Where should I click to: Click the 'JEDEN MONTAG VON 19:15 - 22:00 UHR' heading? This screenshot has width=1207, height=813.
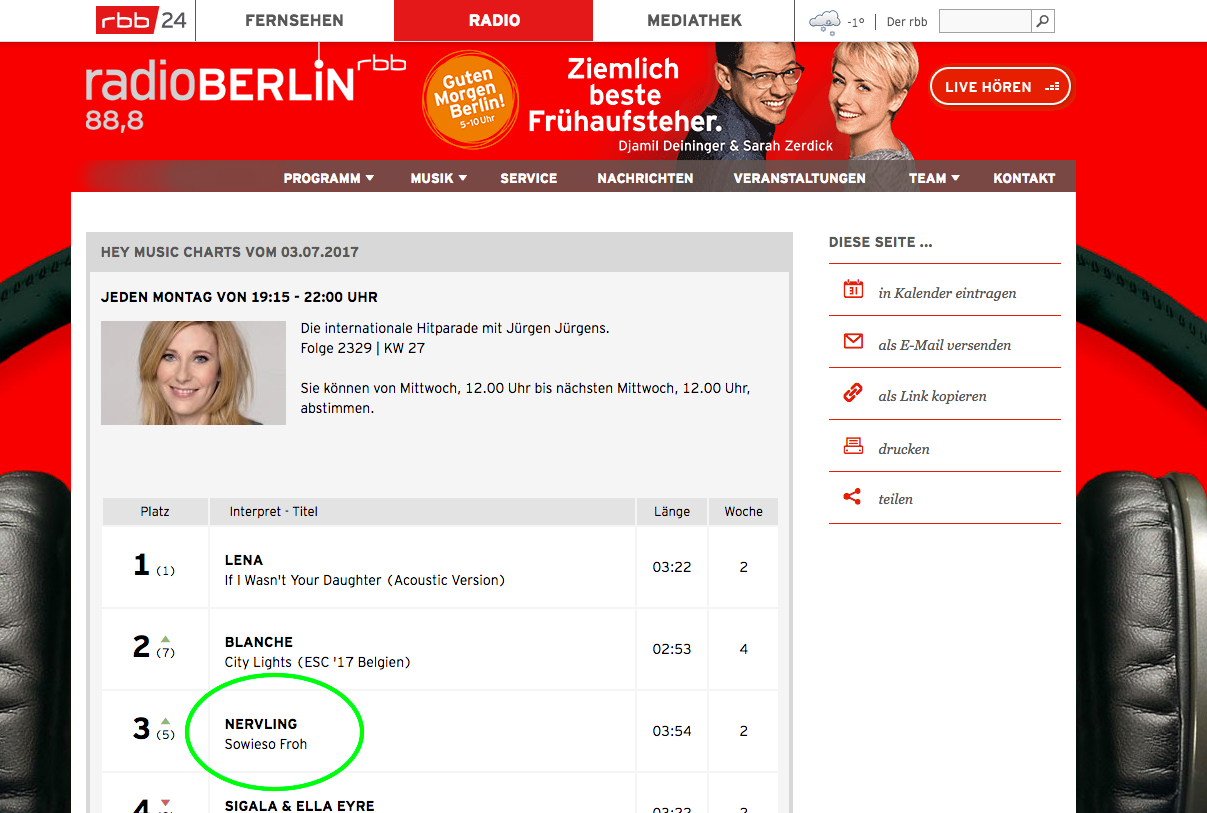[x=239, y=297]
